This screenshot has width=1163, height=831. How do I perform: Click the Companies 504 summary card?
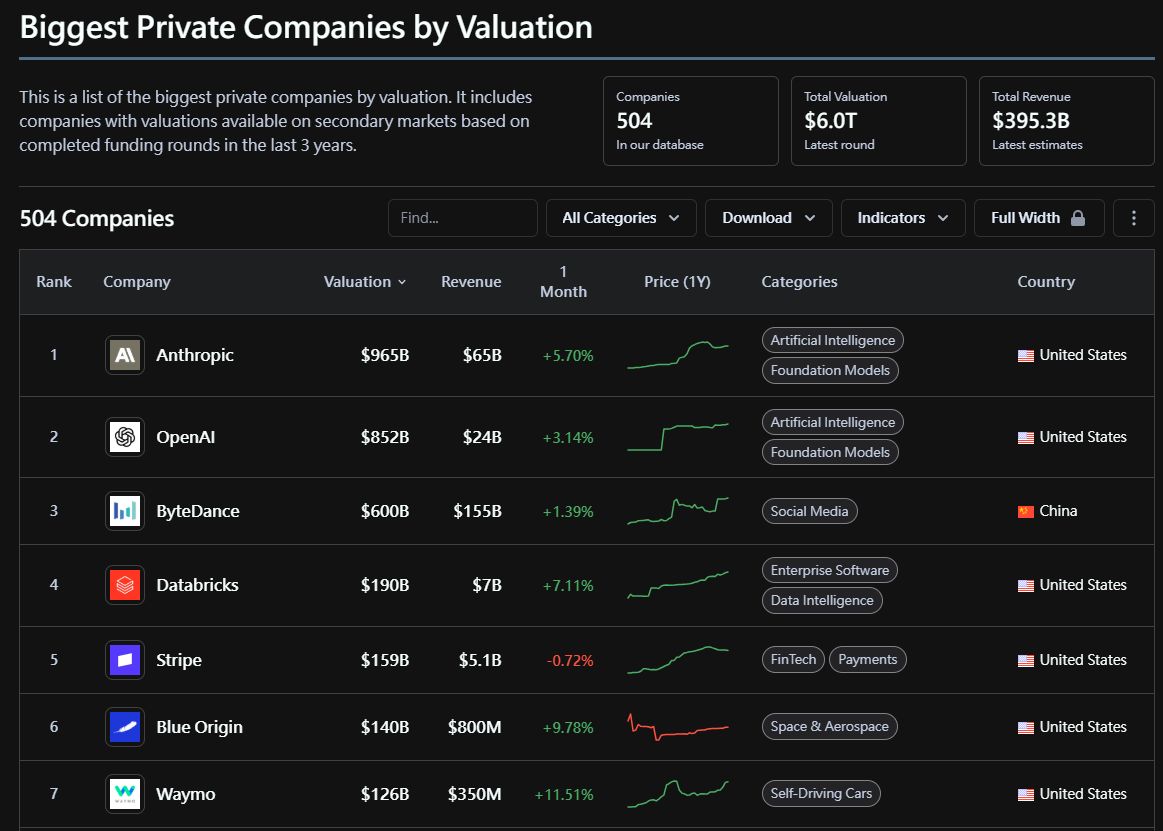click(691, 121)
